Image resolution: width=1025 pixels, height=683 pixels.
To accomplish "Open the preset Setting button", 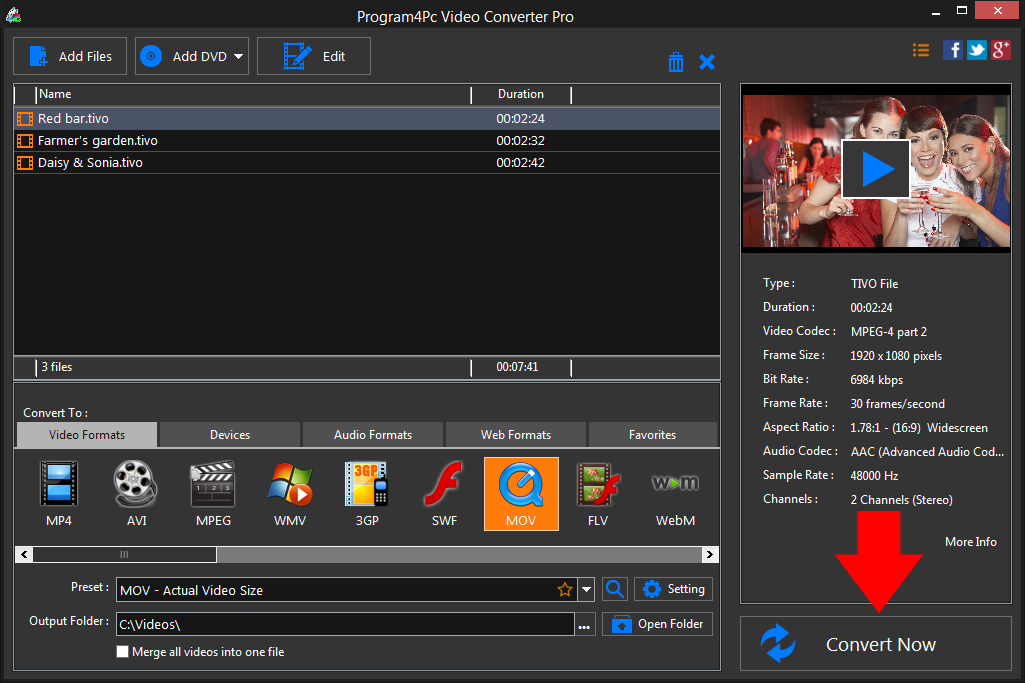I will pos(673,589).
